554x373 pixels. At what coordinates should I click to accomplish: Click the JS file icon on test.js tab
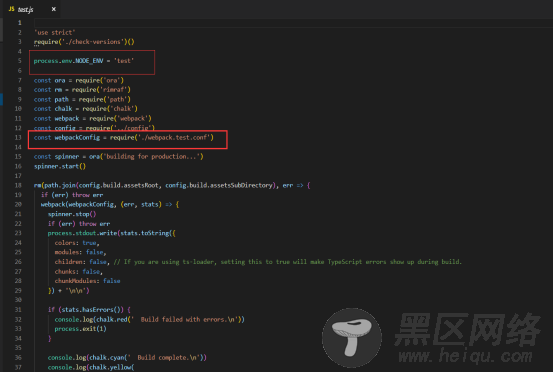click(12, 9)
